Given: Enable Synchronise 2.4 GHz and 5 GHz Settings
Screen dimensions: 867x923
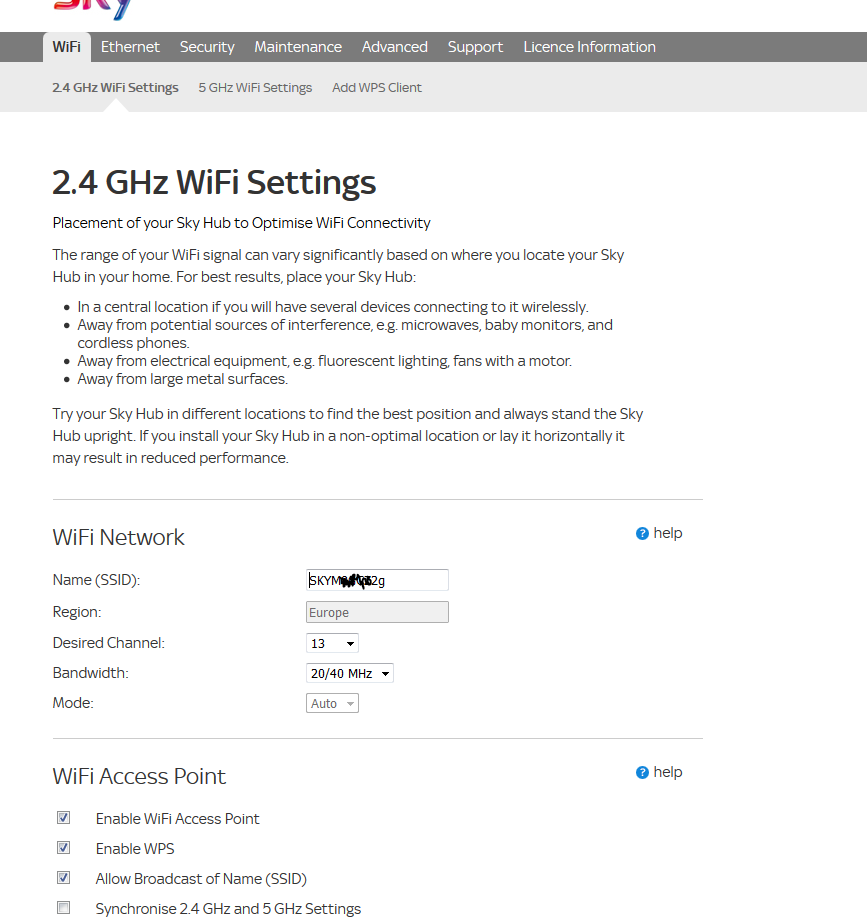Looking at the screenshot, I should pyautogui.click(x=64, y=908).
